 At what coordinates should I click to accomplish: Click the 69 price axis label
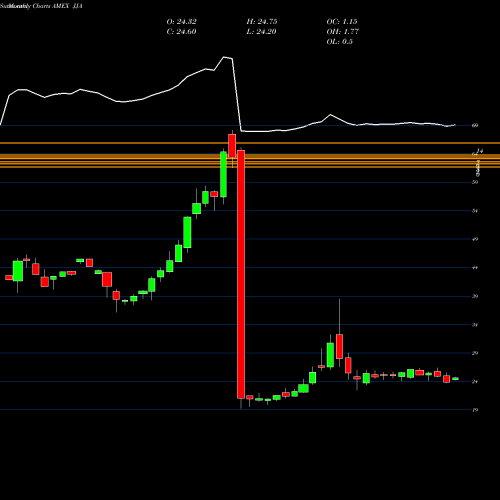(x=475, y=126)
